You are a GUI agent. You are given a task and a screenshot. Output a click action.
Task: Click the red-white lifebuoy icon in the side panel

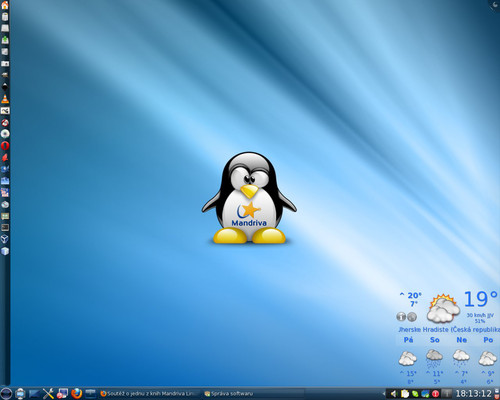tap(5, 122)
